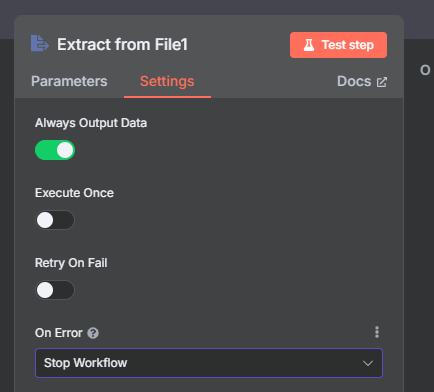Click the Always Output Data label

click(91, 123)
